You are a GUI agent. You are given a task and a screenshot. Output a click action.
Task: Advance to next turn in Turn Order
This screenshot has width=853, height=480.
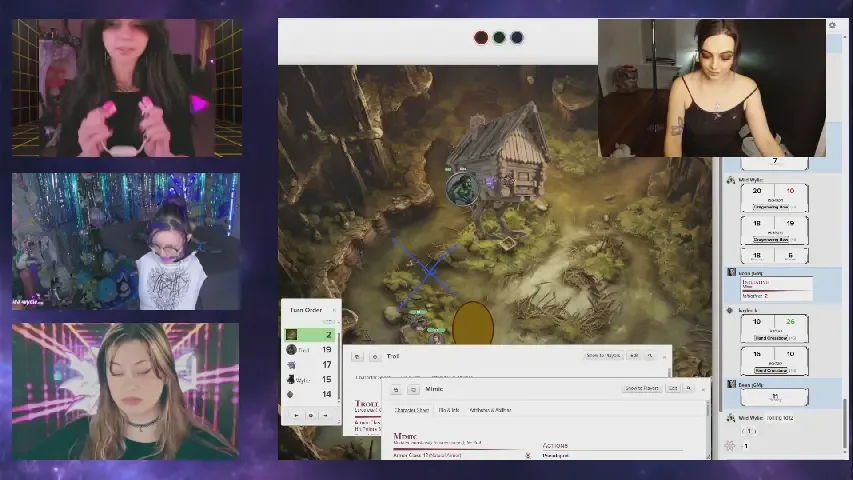(x=324, y=415)
